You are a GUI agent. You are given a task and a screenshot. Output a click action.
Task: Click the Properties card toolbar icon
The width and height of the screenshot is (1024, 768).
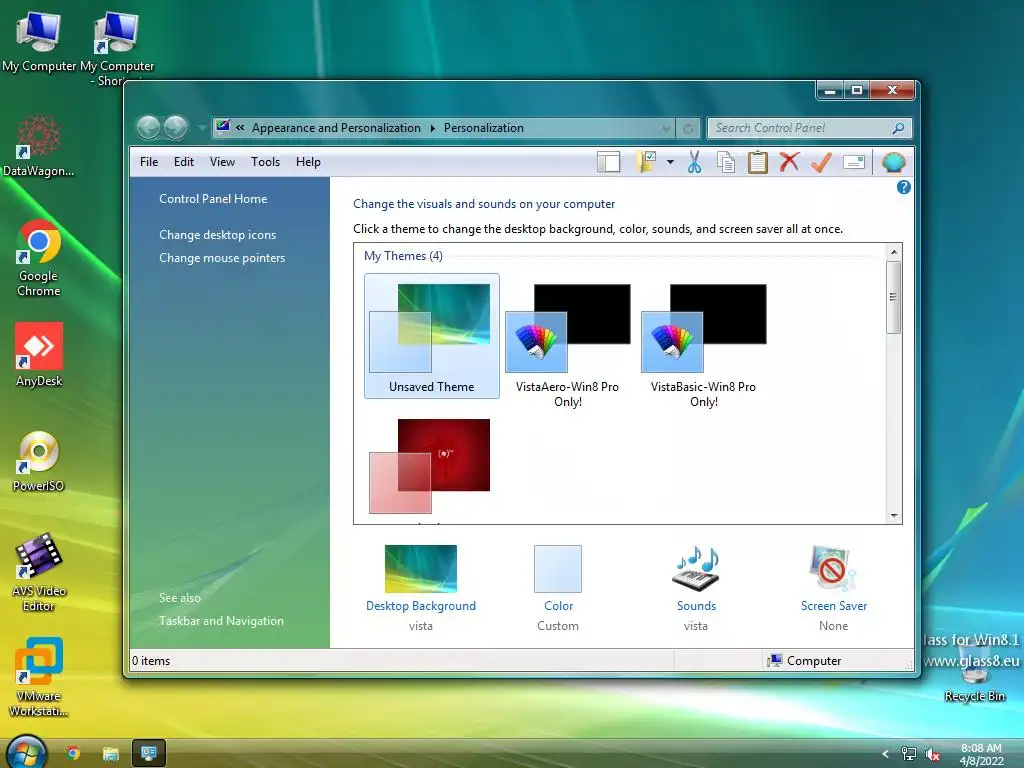click(x=854, y=162)
